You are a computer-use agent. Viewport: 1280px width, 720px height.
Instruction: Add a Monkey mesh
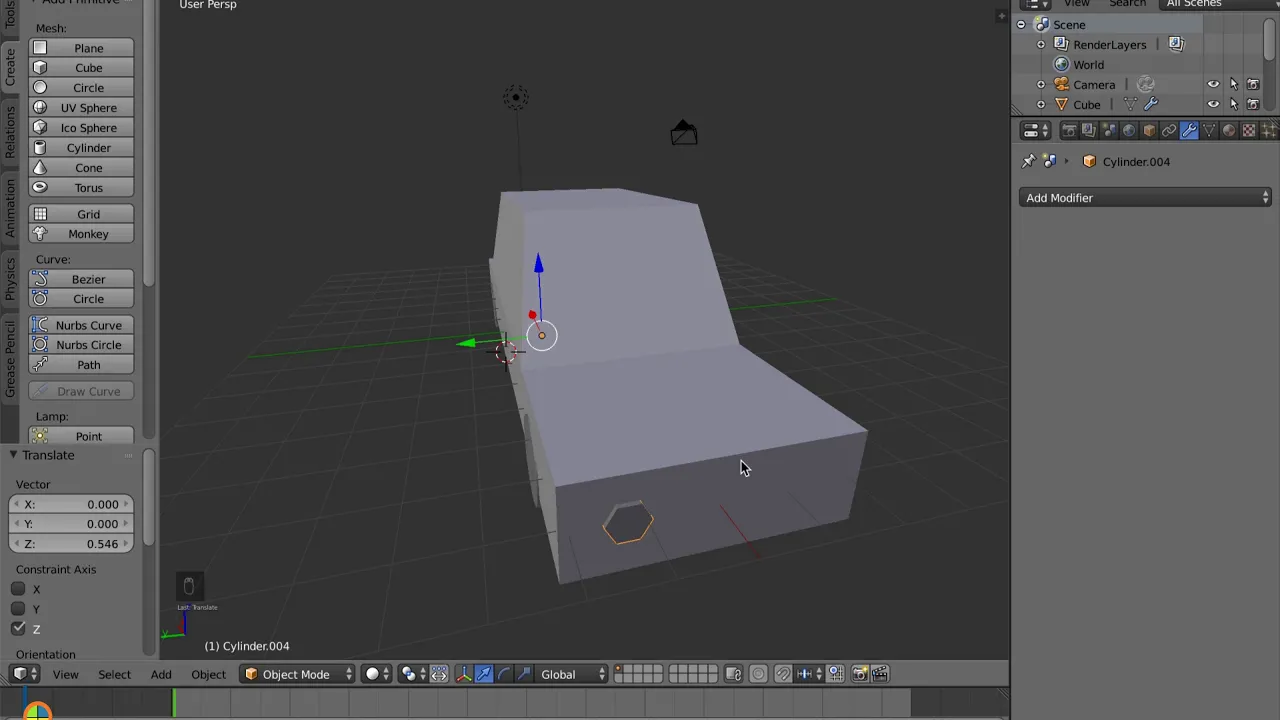[x=81, y=234]
